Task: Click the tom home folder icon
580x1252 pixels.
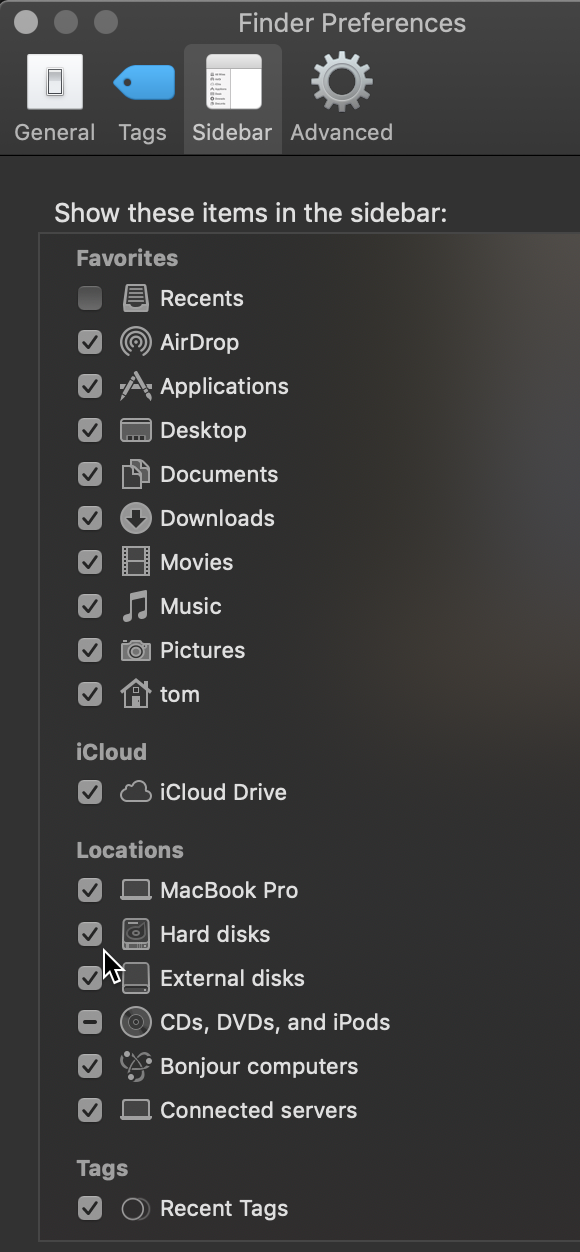Action: click(x=135, y=694)
